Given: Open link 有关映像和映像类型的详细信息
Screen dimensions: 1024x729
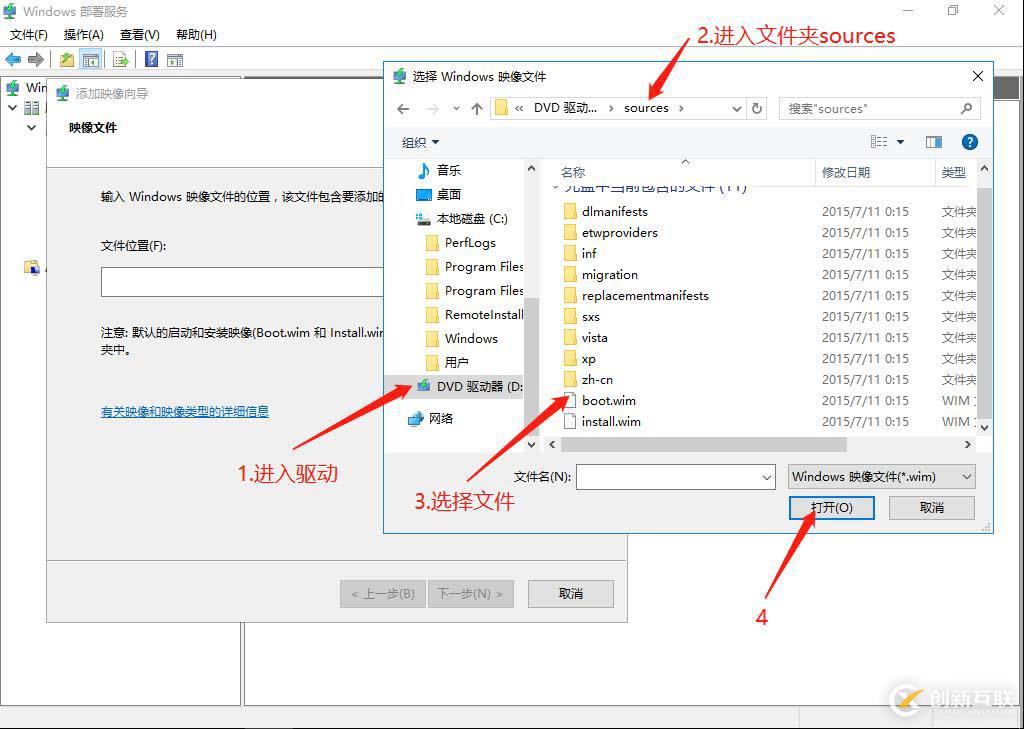Looking at the screenshot, I should (185, 412).
